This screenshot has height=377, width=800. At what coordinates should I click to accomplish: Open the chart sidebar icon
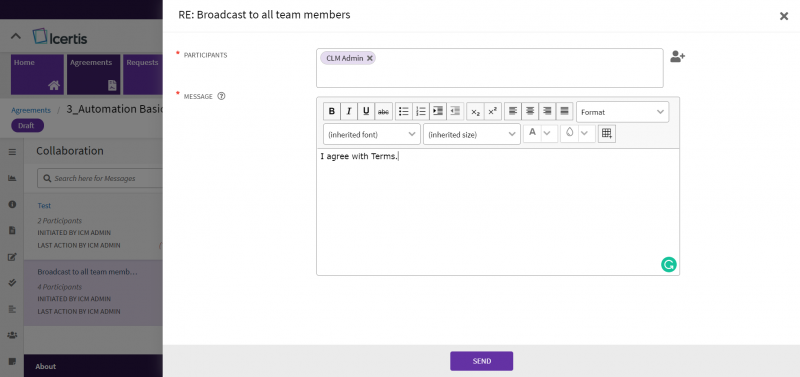12,178
